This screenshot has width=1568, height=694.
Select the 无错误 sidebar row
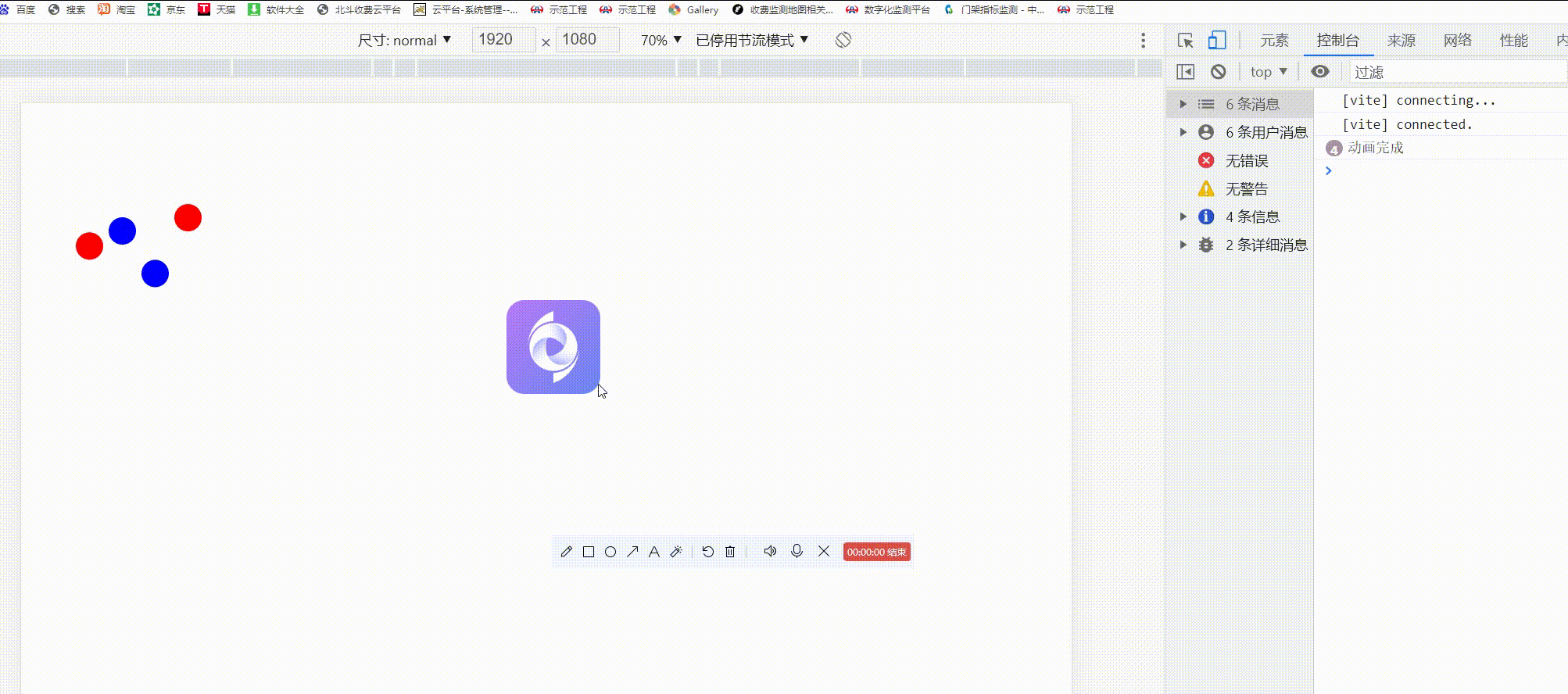tap(1240, 160)
